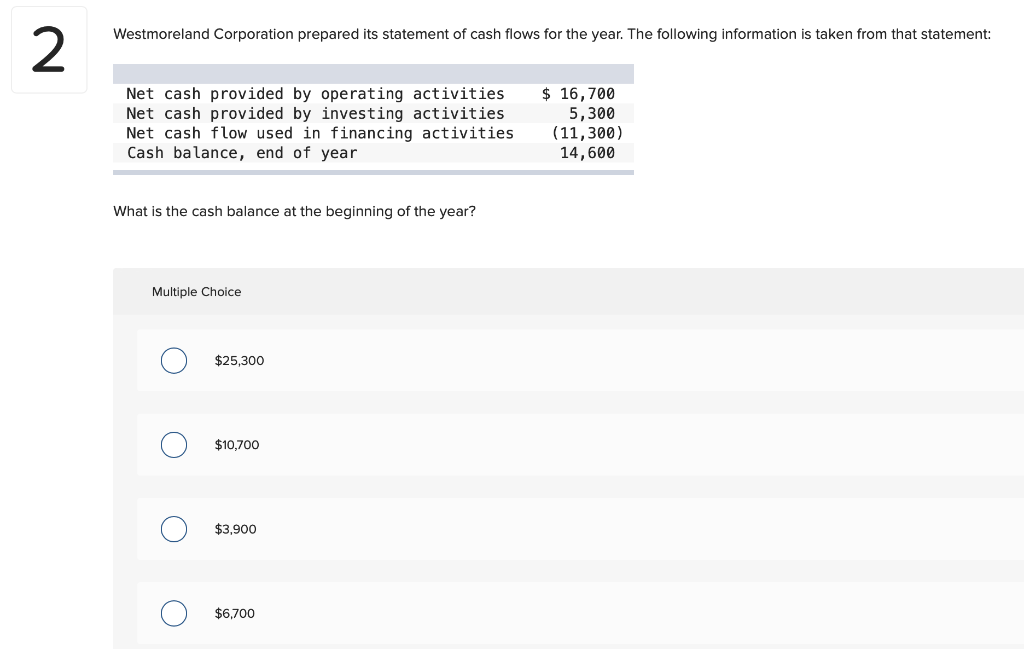
Task: Click the Westmoreland Corporation problem statement text
Action: point(553,34)
